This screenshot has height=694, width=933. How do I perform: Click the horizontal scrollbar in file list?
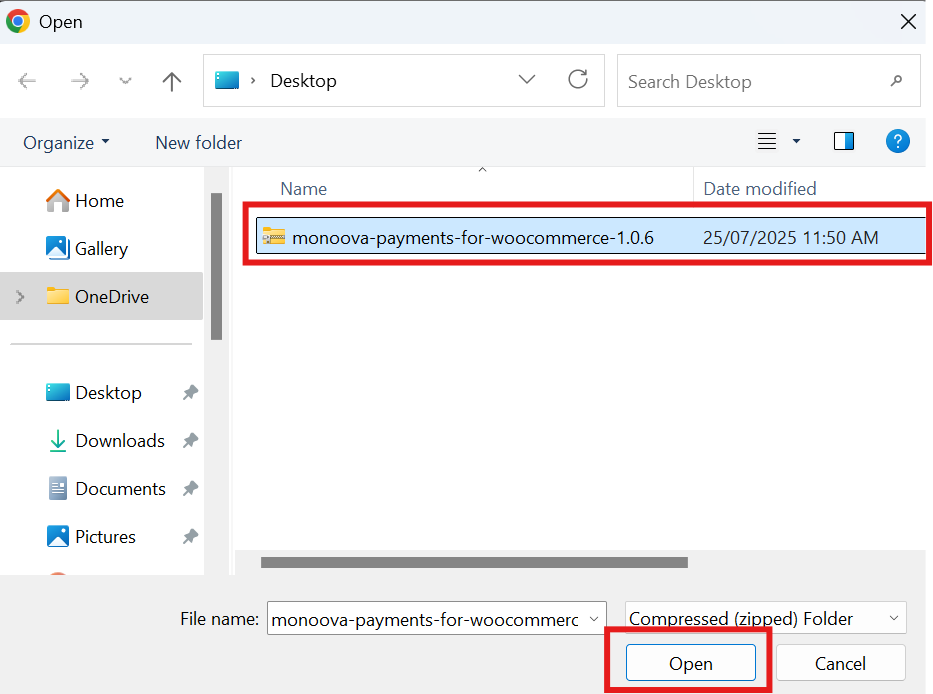coord(474,562)
